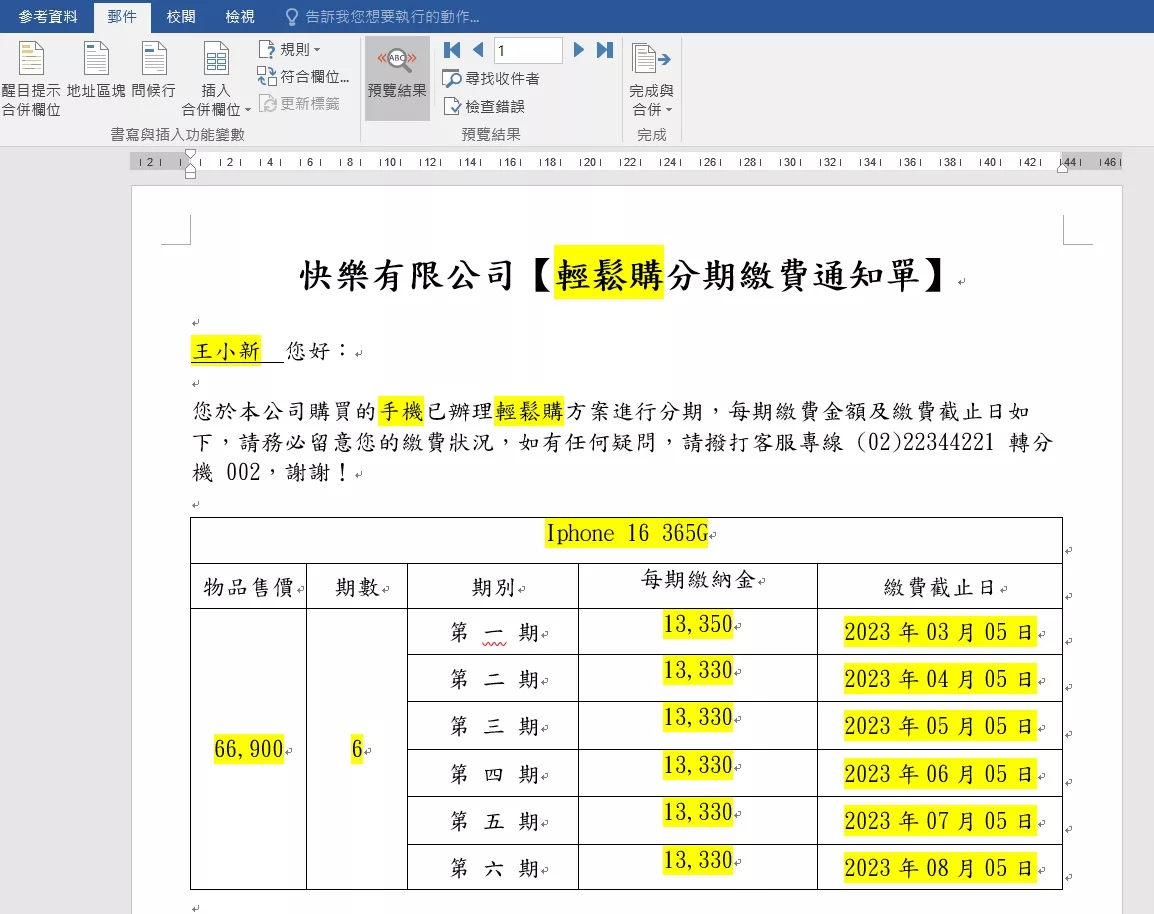Go to the first record

click(x=452, y=50)
